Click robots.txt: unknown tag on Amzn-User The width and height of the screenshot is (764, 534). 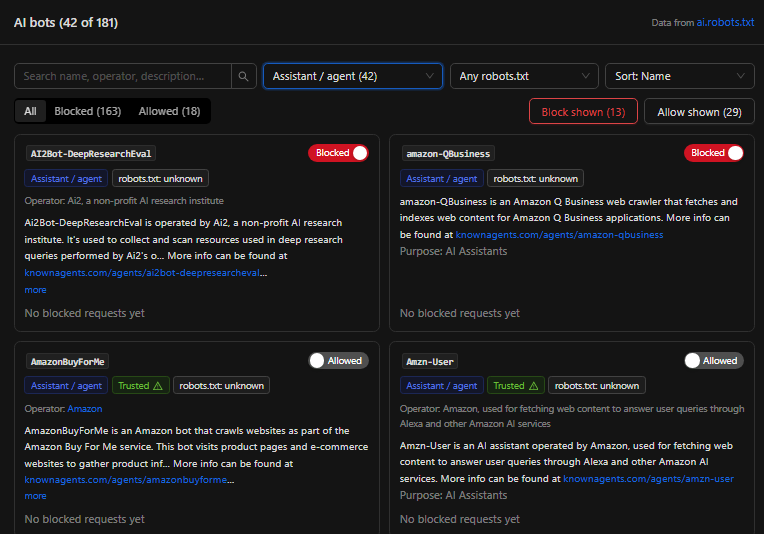point(597,385)
